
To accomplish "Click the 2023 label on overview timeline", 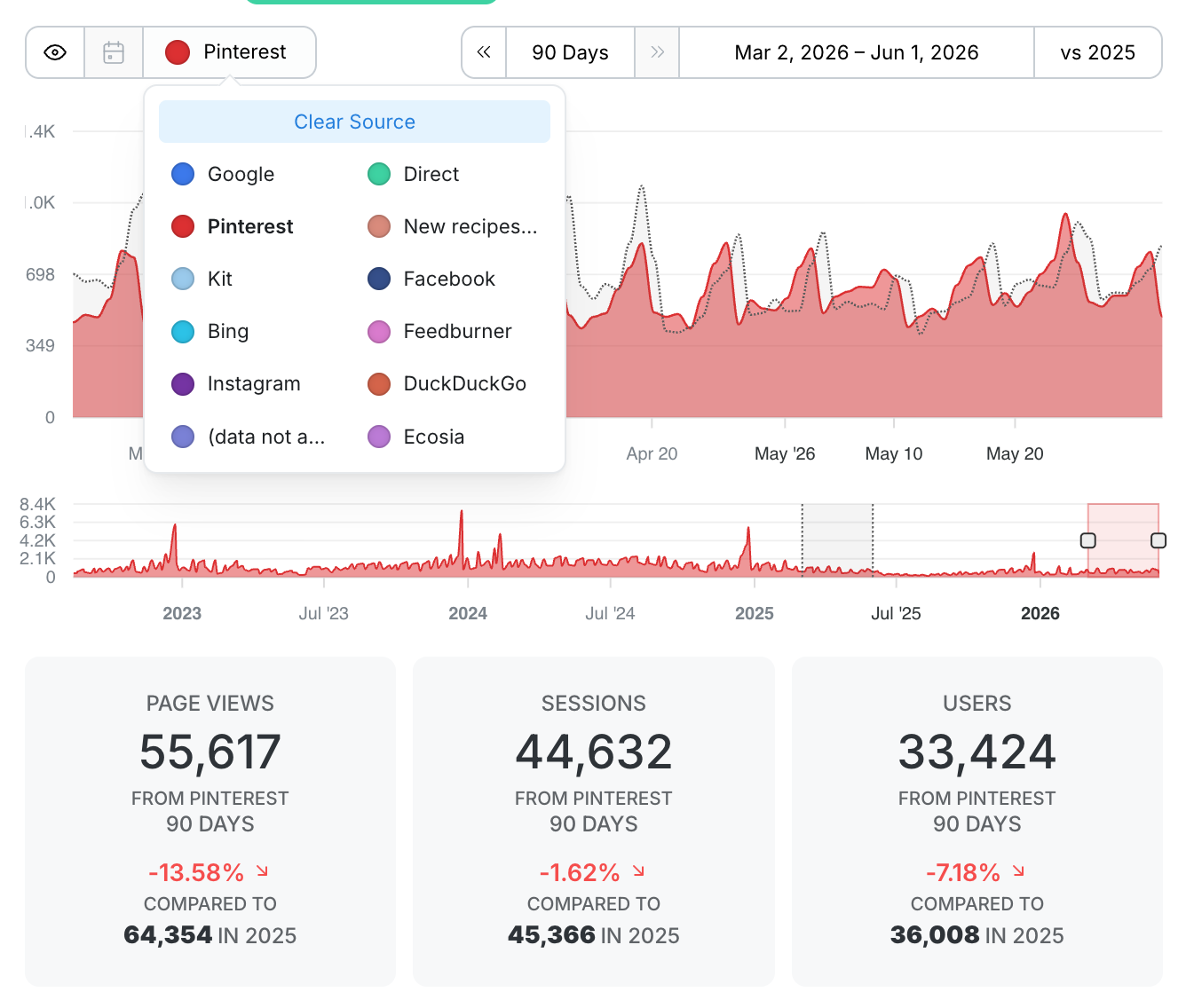I will tap(182, 613).
